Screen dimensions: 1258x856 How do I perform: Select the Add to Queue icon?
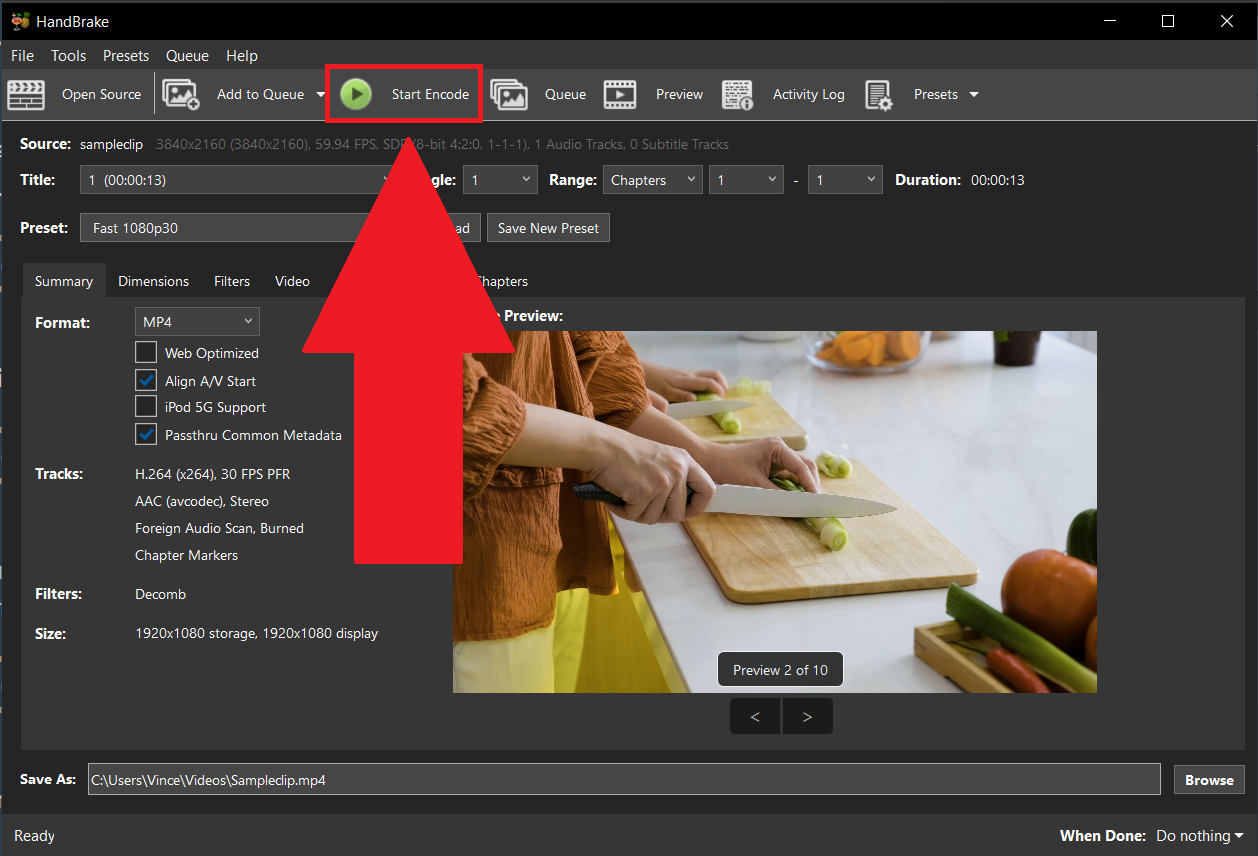[x=181, y=94]
